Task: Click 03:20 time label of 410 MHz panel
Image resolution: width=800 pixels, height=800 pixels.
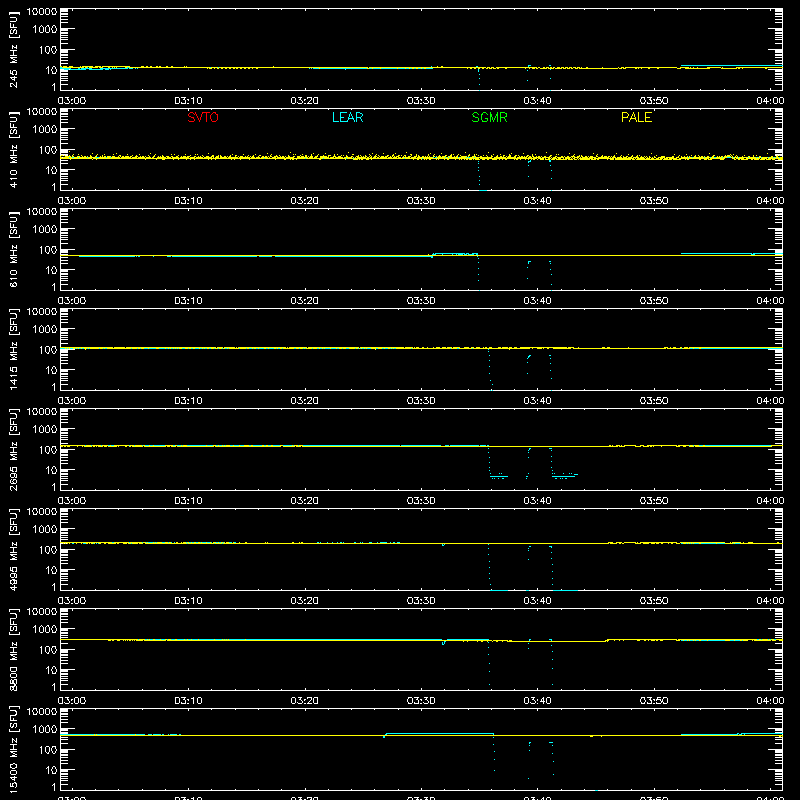Action: pos(305,201)
